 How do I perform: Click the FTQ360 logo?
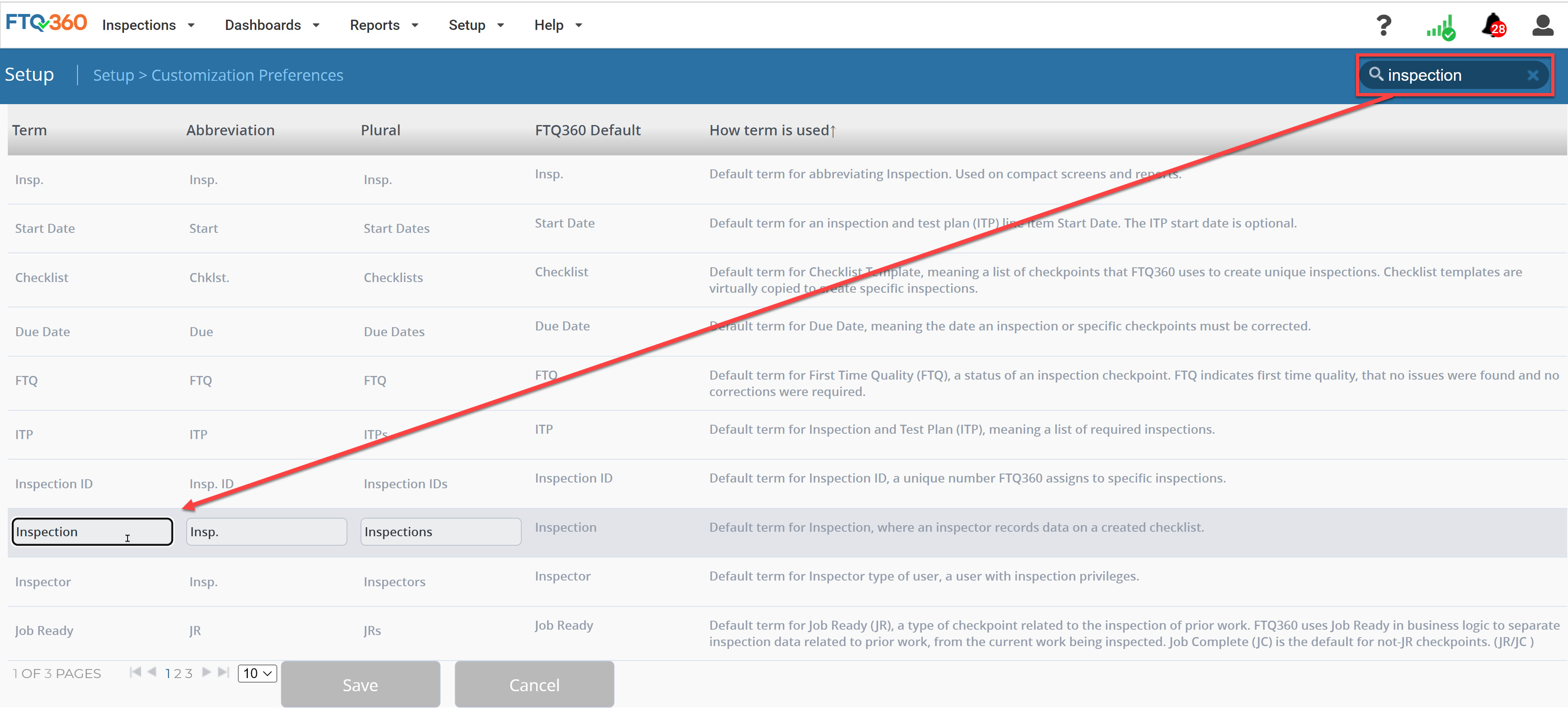46,23
